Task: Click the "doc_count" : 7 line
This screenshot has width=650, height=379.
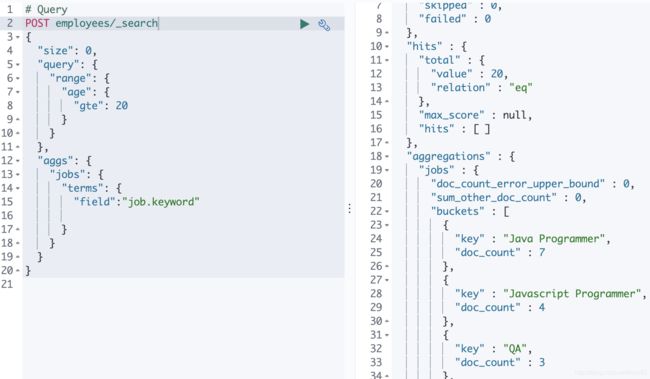Action: [x=500, y=253]
